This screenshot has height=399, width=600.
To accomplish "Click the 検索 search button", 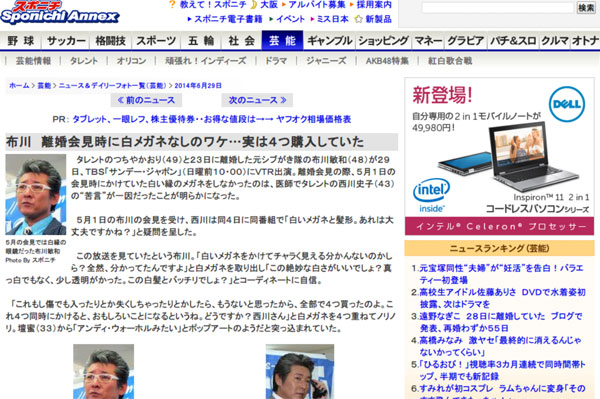I will pyautogui.click(x=586, y=8).
